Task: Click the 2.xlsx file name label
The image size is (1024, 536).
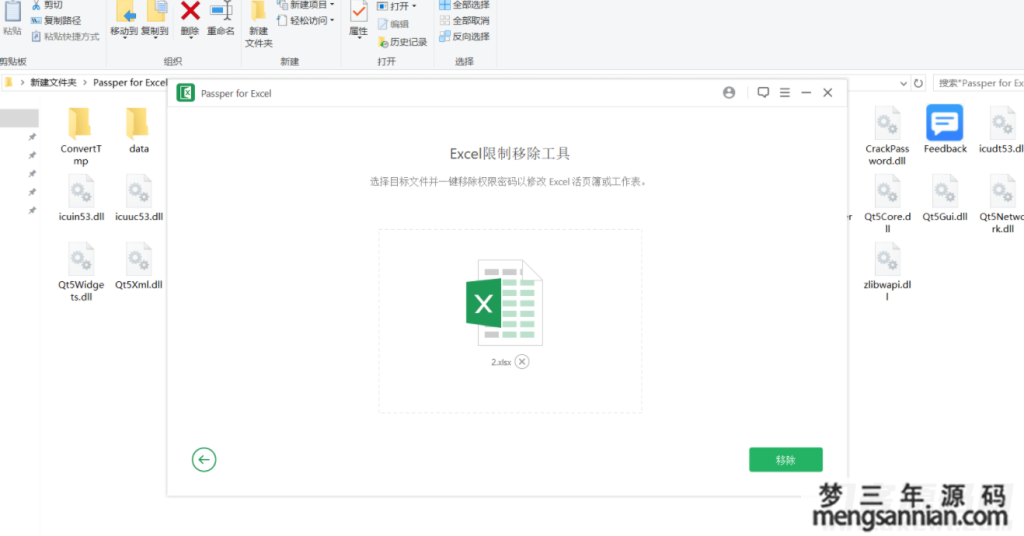Action: point(501,362)
